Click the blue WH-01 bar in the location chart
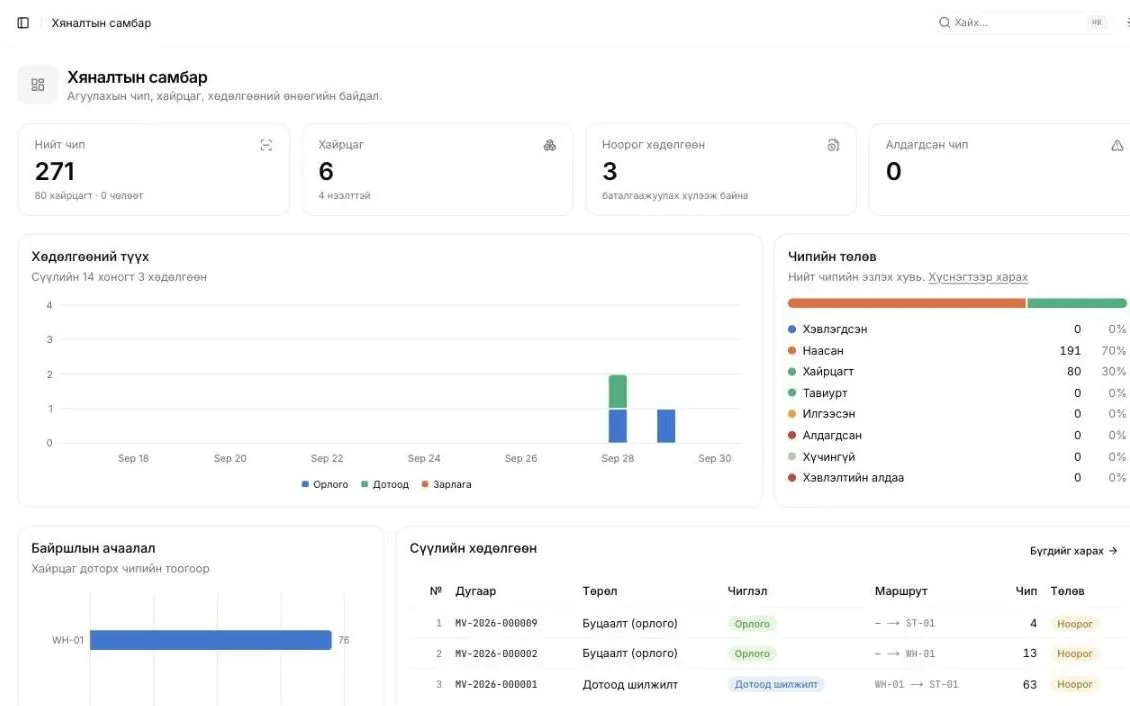Screen dimensions: 1130x706 [210, 640]
